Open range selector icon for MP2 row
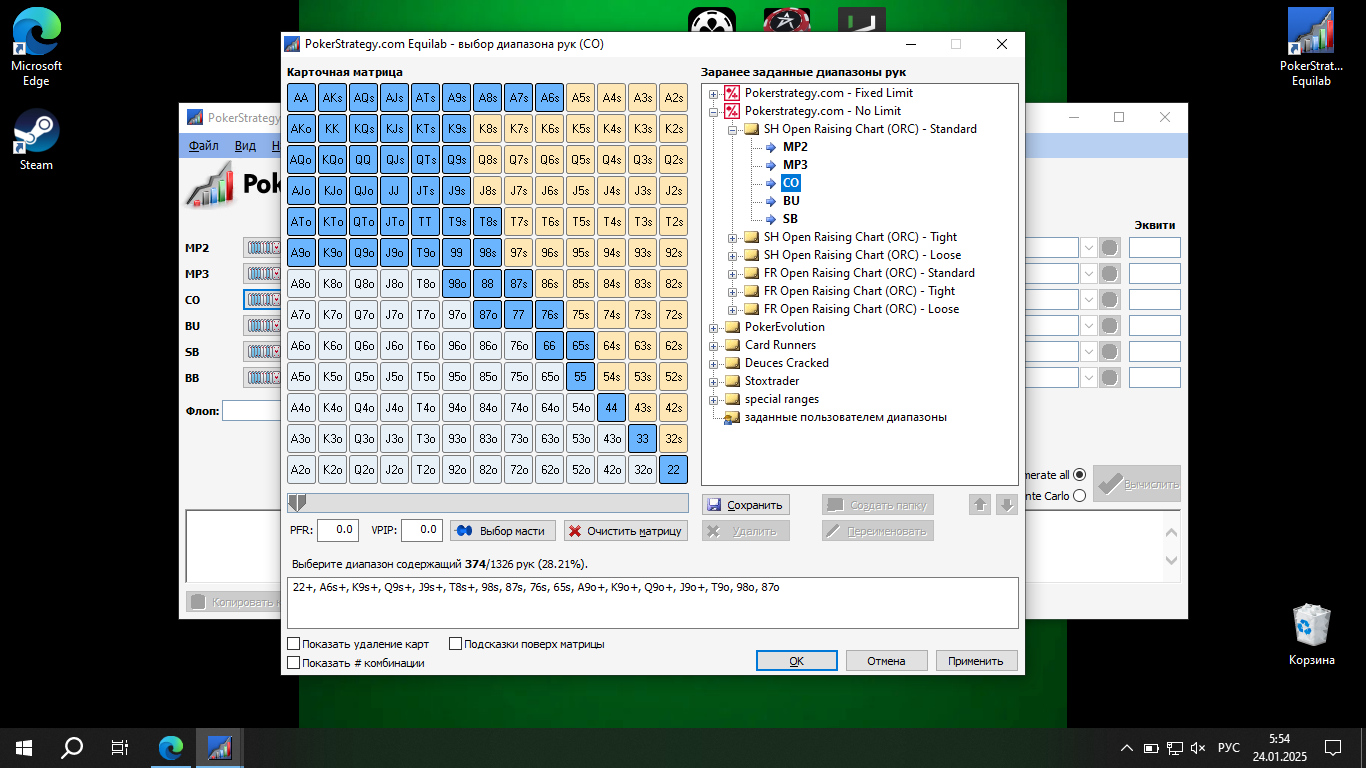This screenshot has width=1366, height=768. click(x=263, y=248)
